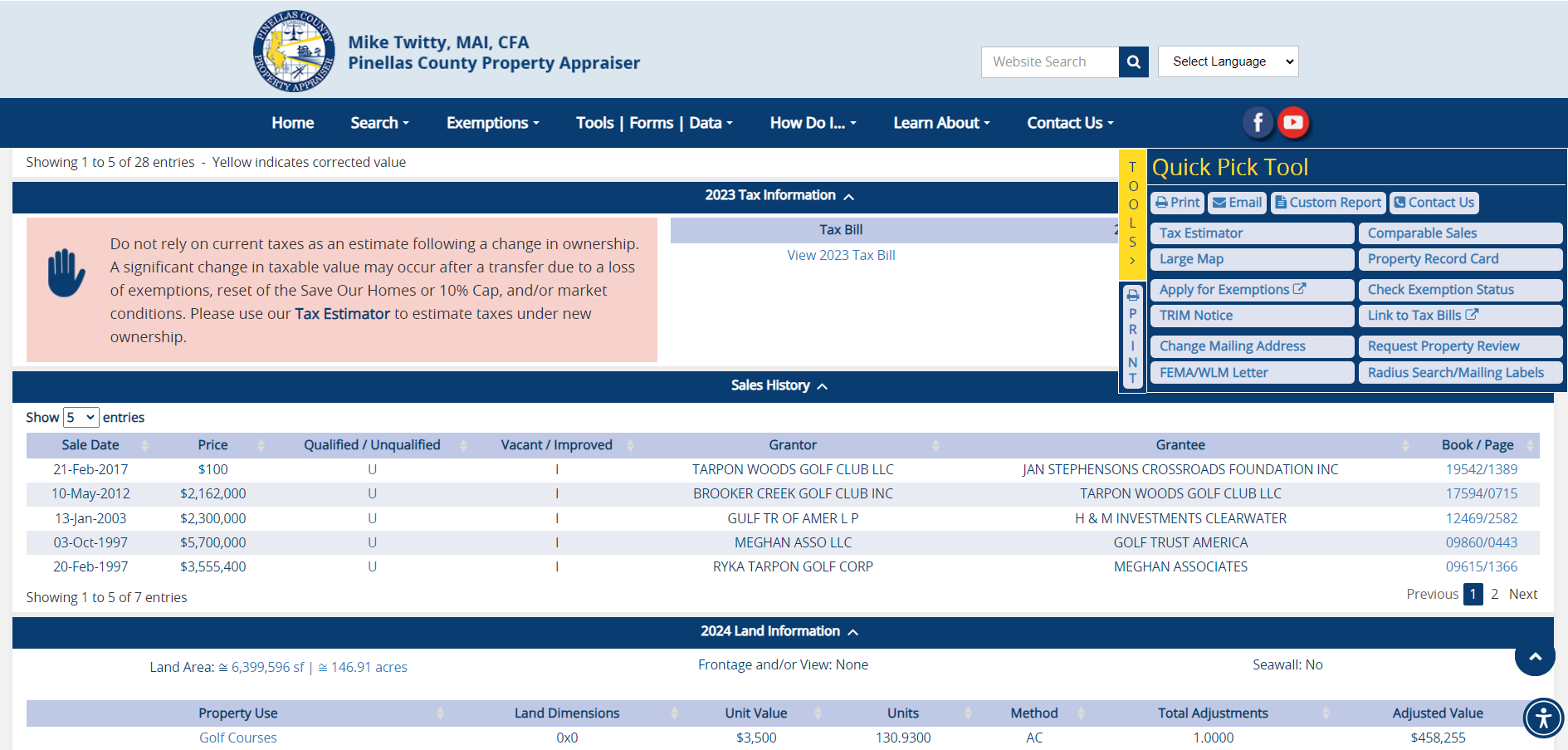Viewport: 1568px width, 750px height.
Task: Expand the Exemptions menu
Action: (x=493, y=123)
